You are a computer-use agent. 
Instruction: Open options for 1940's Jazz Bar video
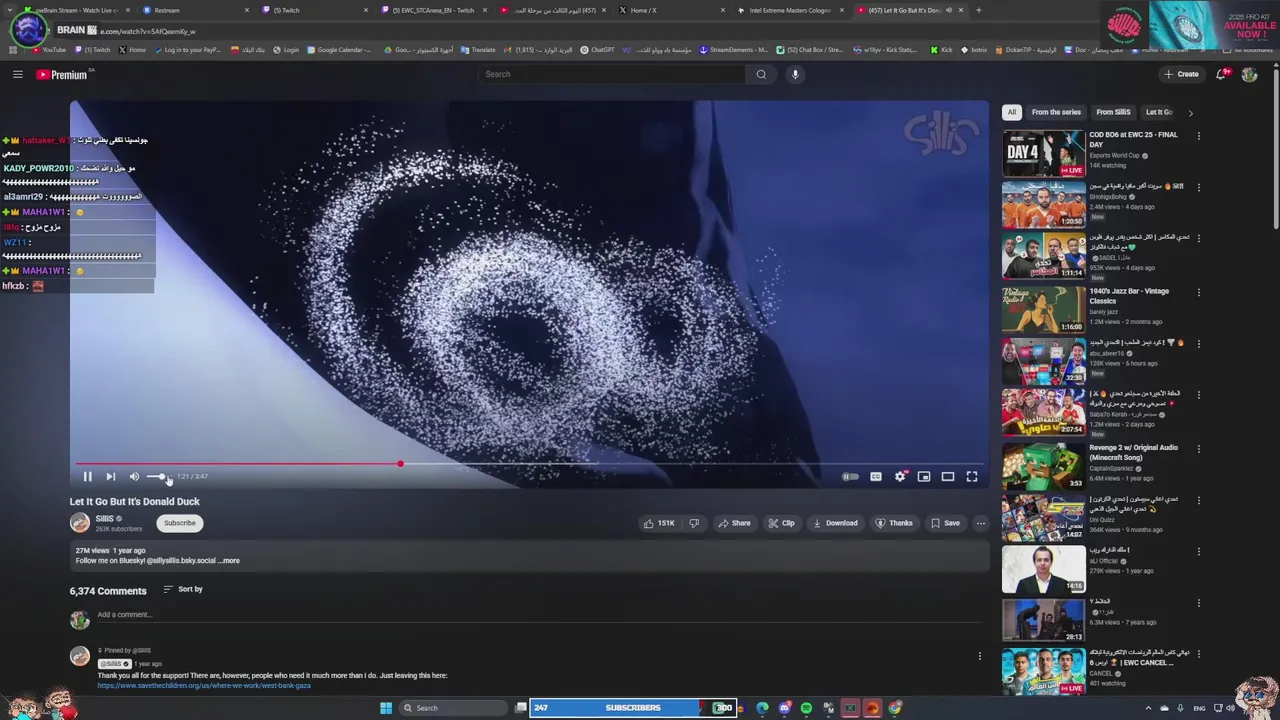click(1198, 292)
